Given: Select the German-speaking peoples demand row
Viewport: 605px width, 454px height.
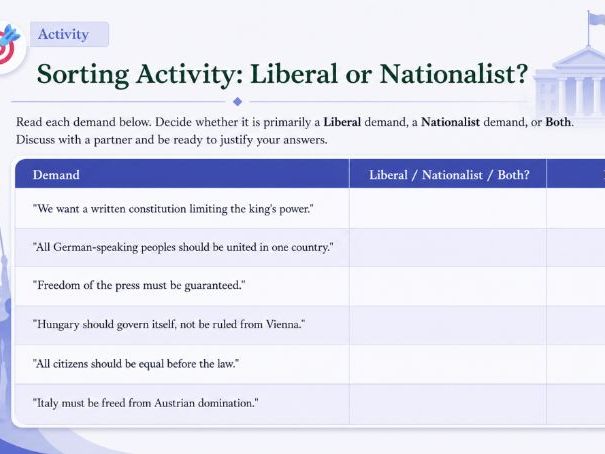Looking at the screenshot, I should tap(182, 247).
